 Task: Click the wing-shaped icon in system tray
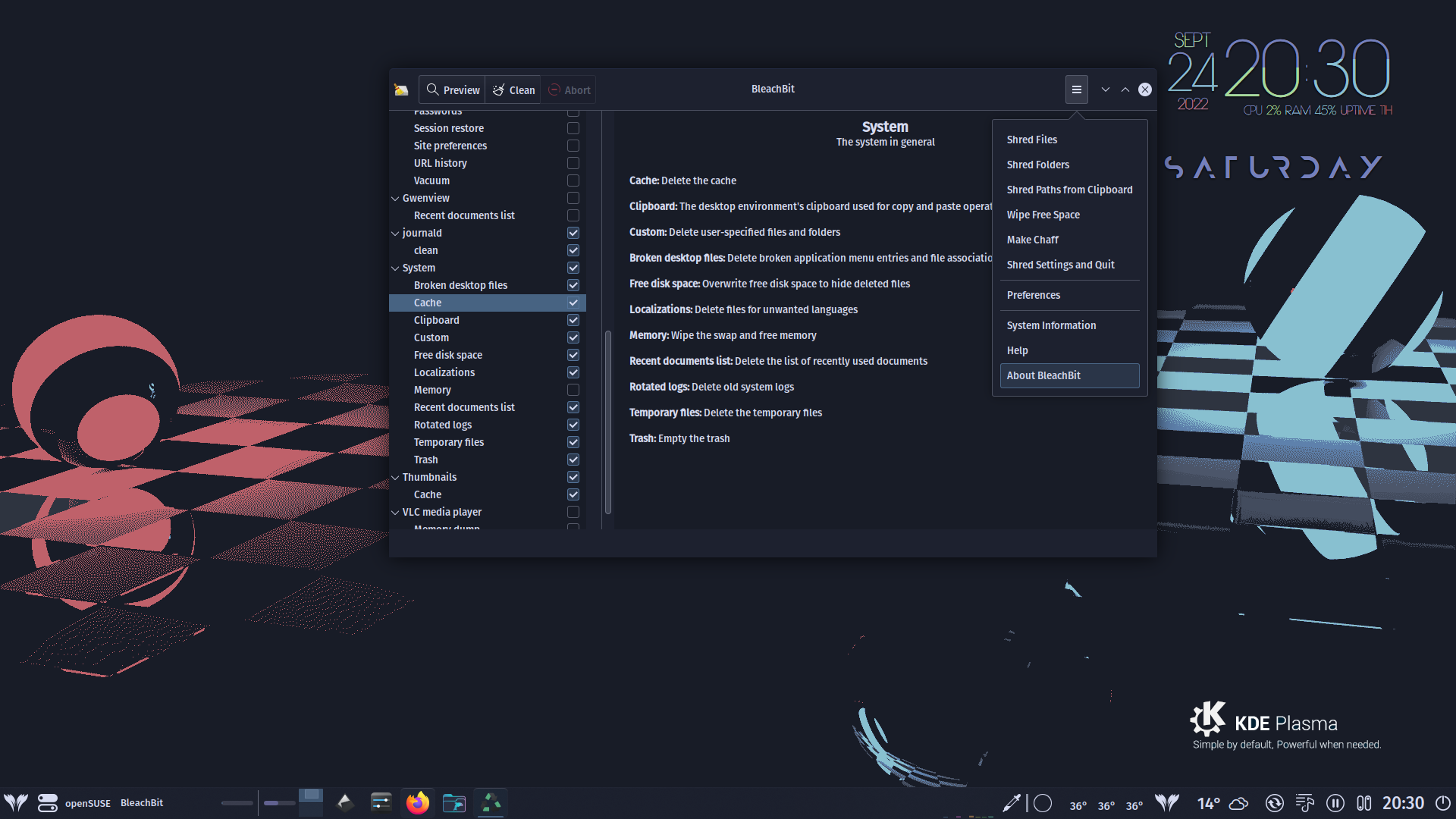click(1167, 803)
